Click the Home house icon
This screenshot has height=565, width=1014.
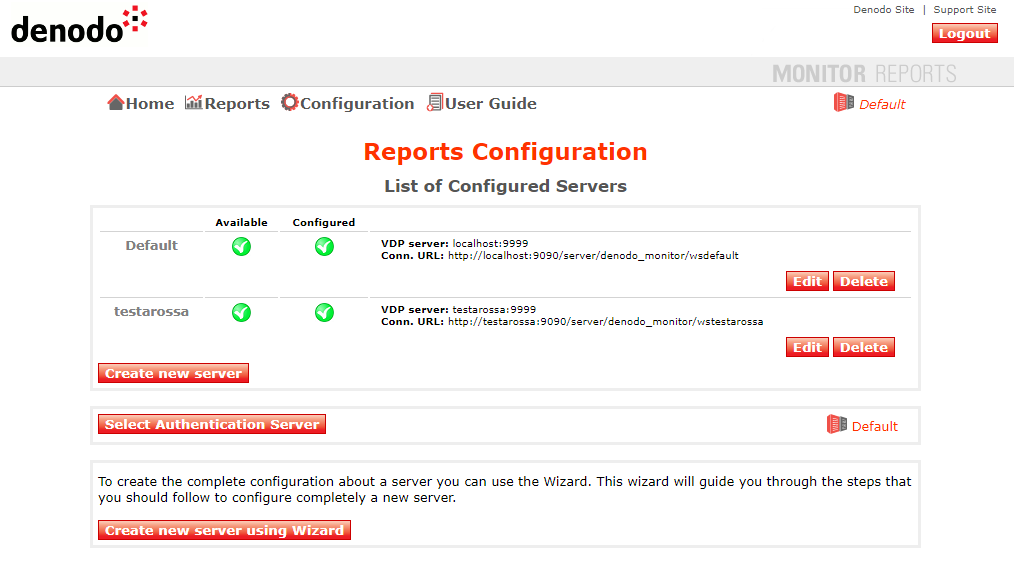[x=116, y=103]
